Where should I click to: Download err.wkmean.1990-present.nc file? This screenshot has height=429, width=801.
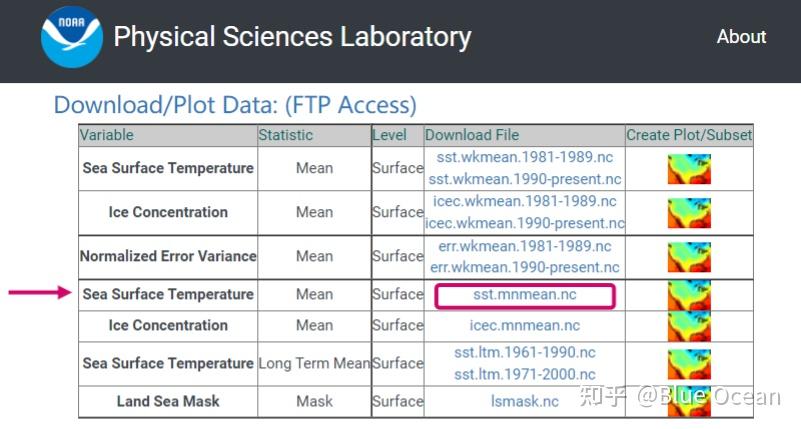tap(525, 267)
